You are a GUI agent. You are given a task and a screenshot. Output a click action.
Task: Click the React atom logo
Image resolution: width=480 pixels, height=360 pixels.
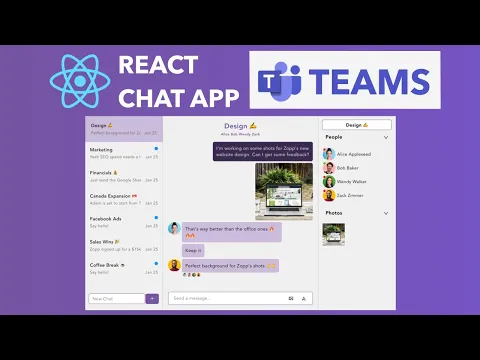[80, 81]
